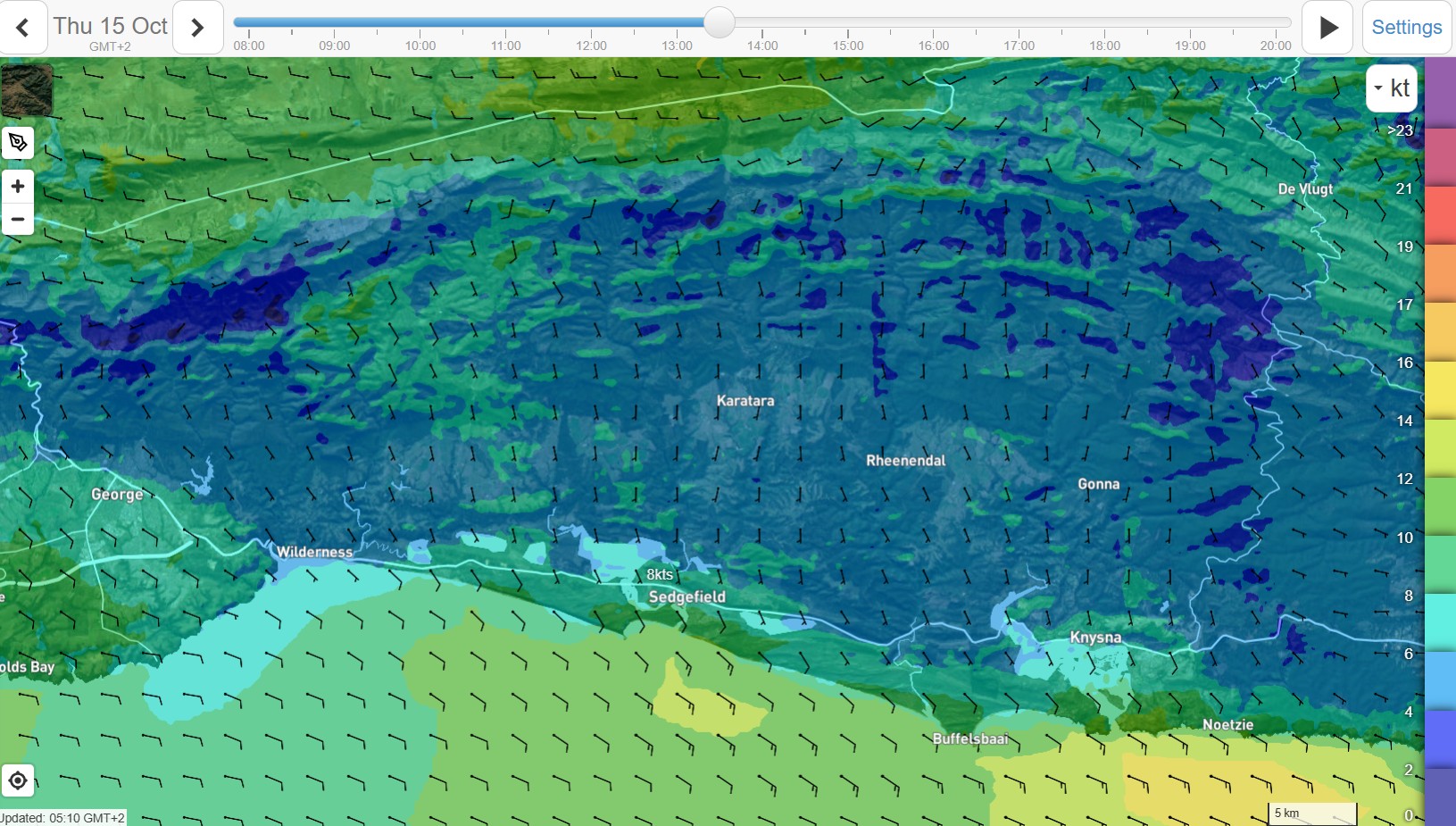Click the Rheenendal place label
Image resolution: width=1456 pixels, height=826 pixels.
905,461
